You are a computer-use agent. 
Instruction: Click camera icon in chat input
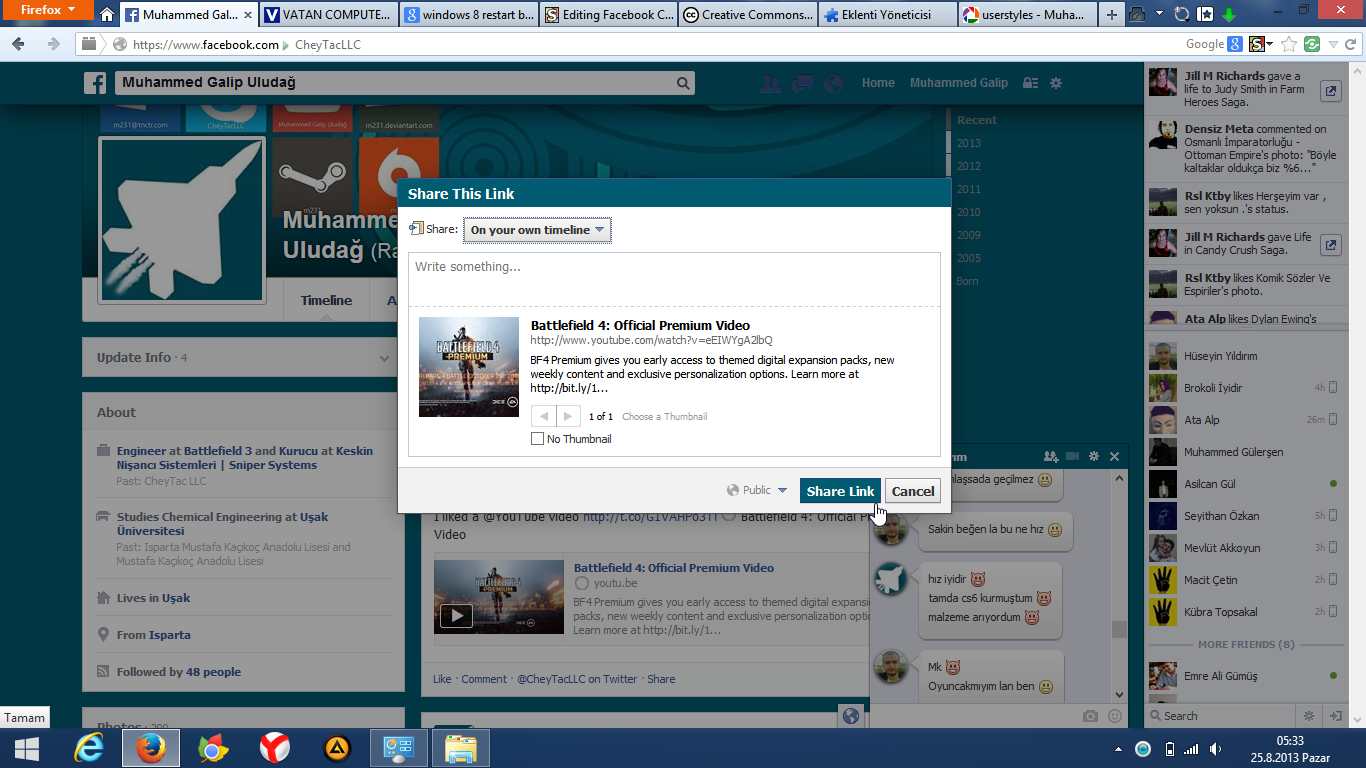1090,716
